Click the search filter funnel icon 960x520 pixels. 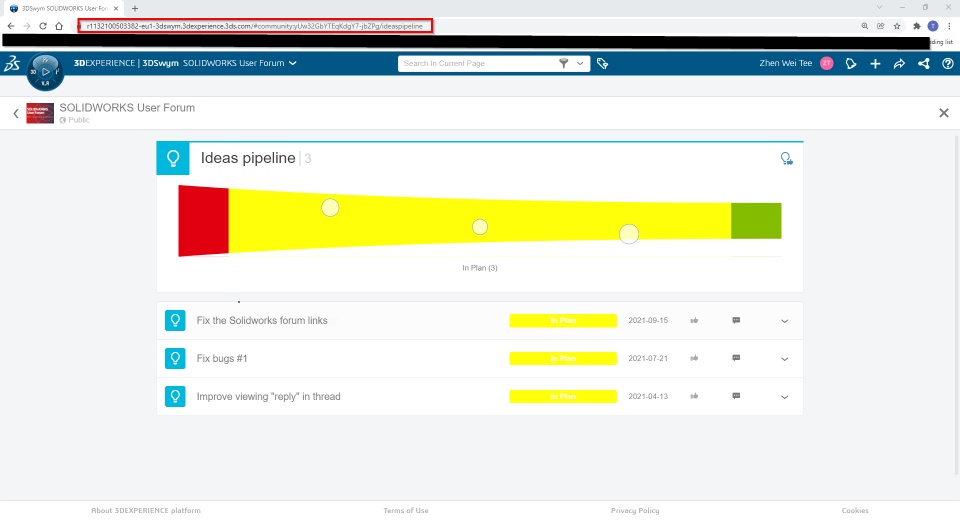point(563,63)
